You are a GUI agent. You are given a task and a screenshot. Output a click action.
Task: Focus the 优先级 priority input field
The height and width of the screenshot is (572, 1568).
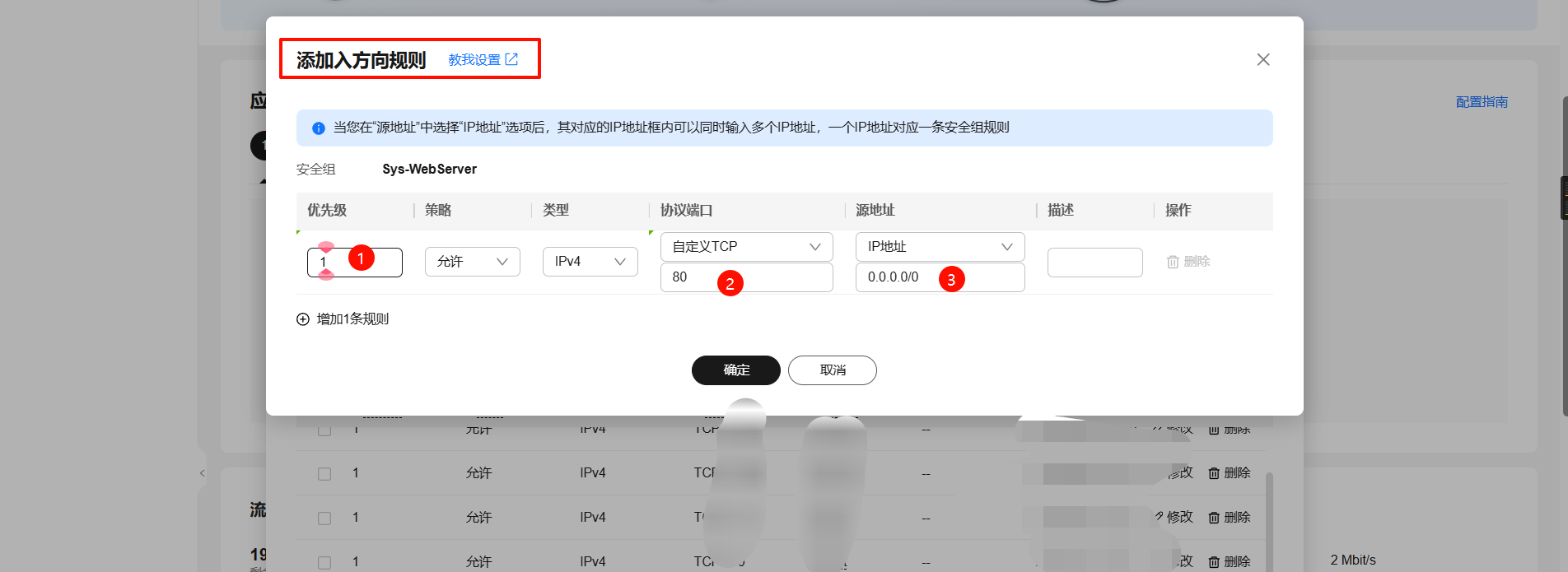coord(355,263)
